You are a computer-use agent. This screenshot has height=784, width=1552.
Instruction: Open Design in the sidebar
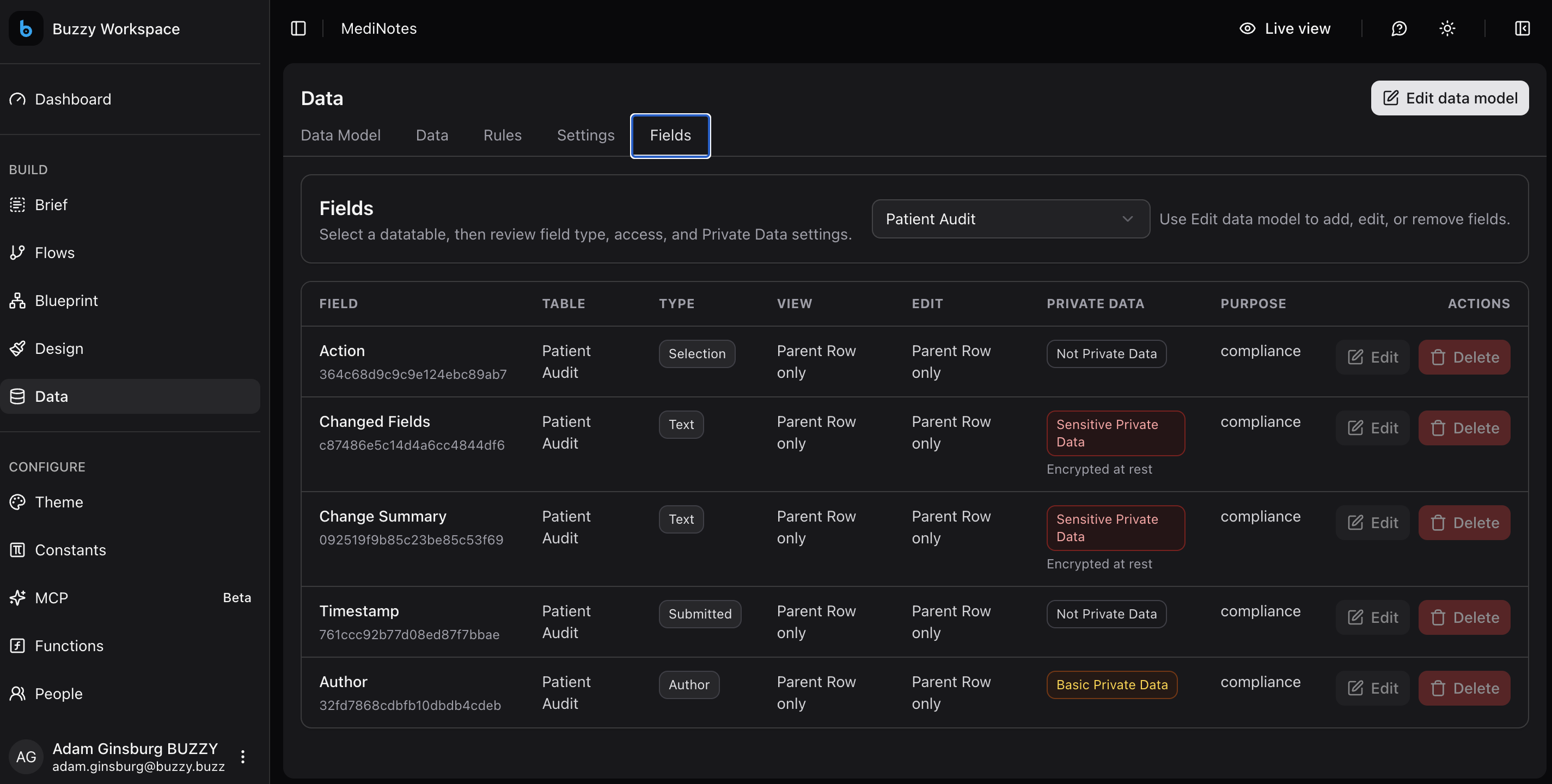coord(130,348)
